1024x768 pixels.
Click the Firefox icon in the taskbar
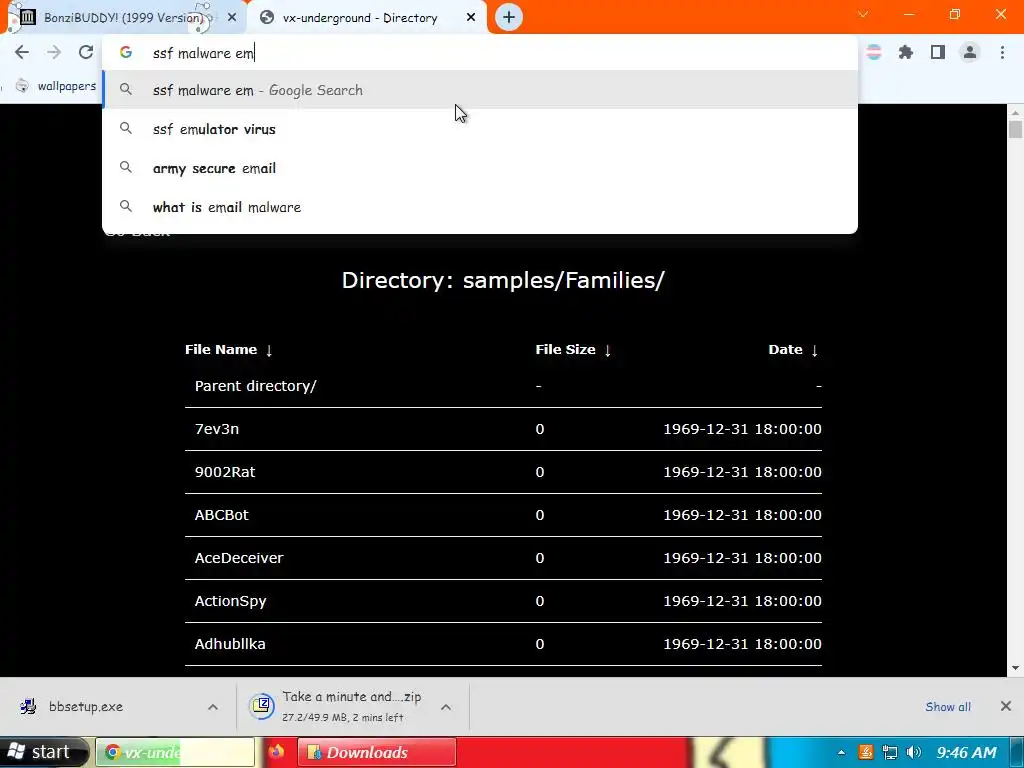pyautogui.click(x=277, y=752)
